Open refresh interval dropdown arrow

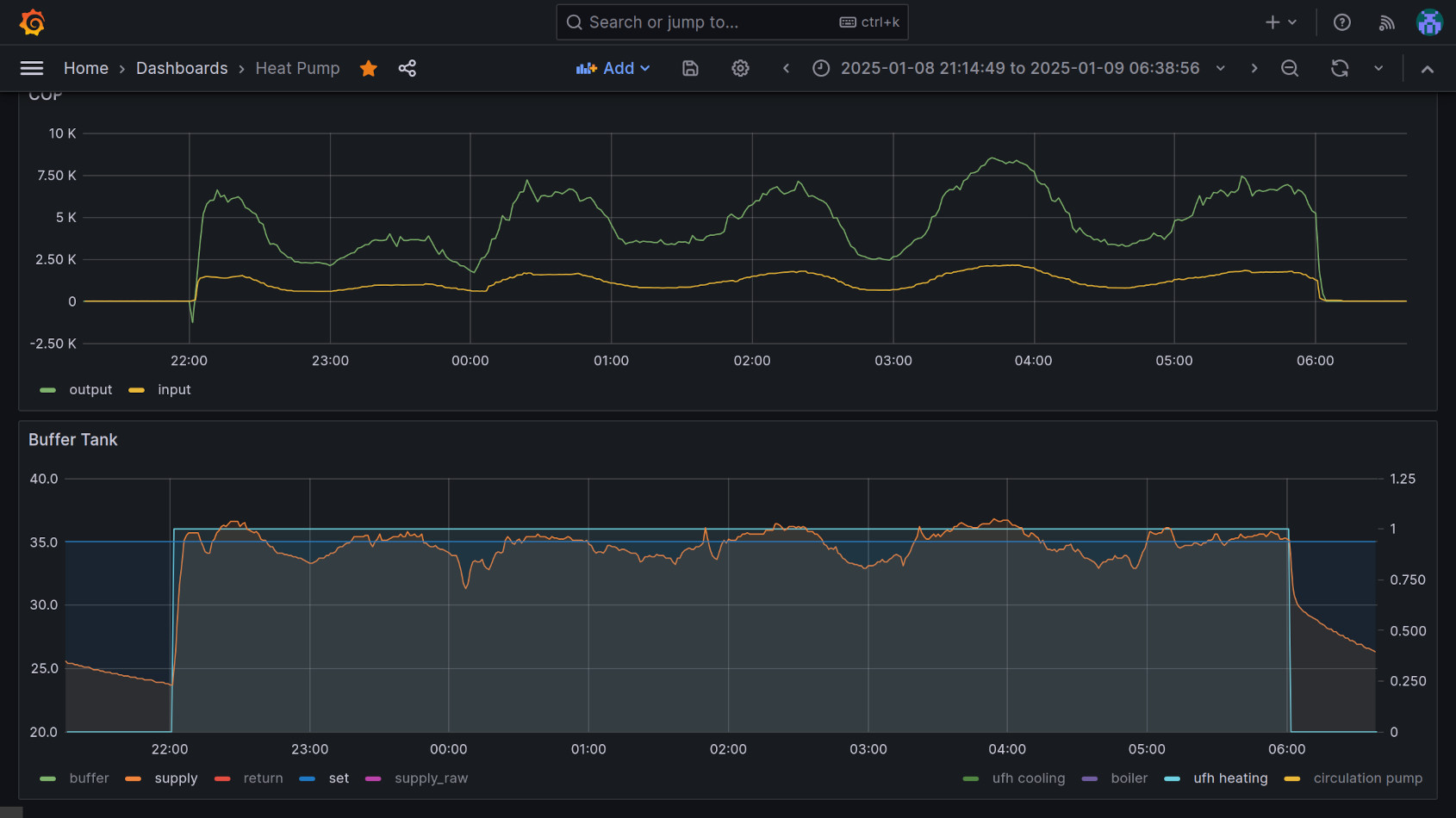(x=1378, y=68)
